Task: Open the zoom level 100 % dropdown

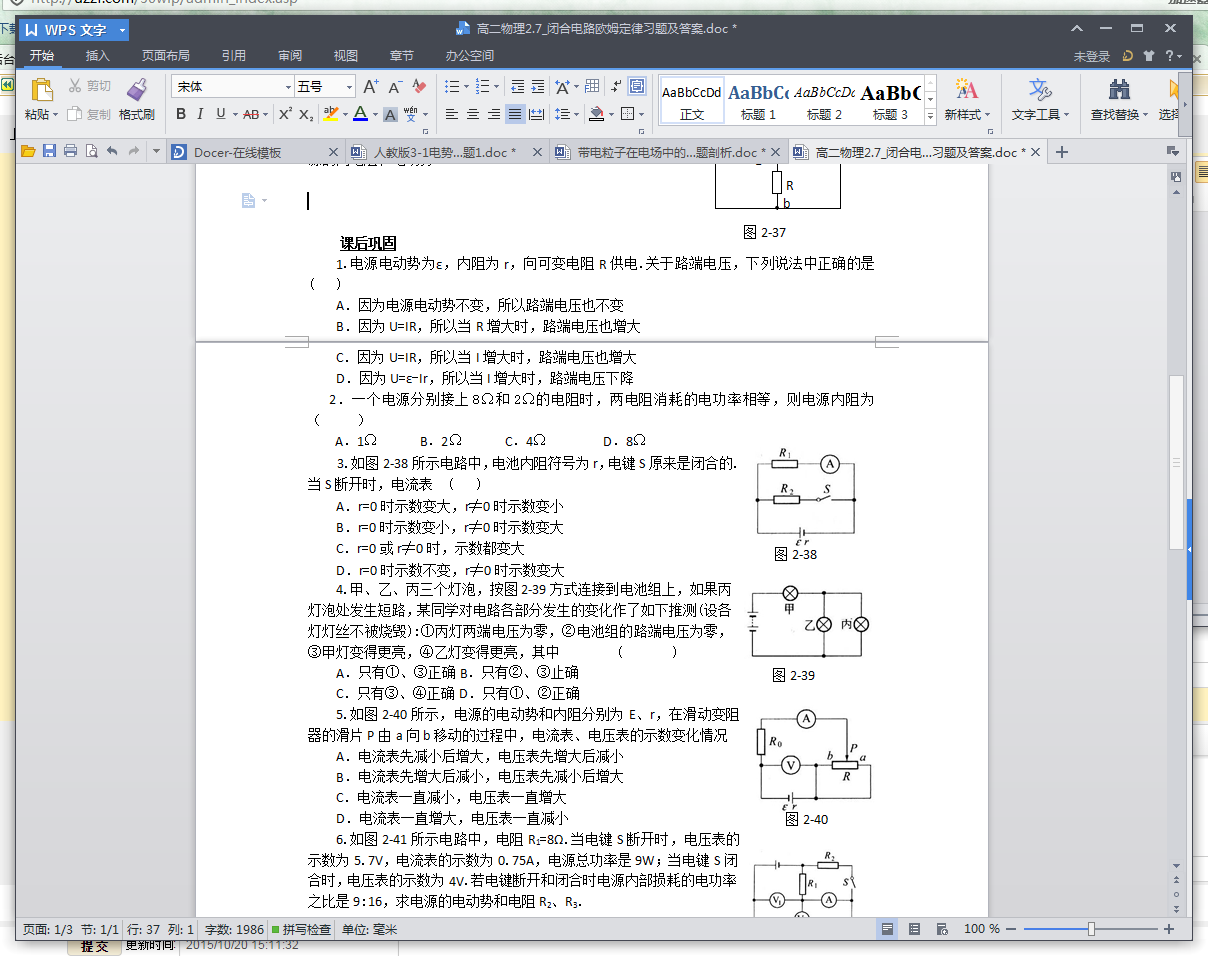Action: pos(981,929)
